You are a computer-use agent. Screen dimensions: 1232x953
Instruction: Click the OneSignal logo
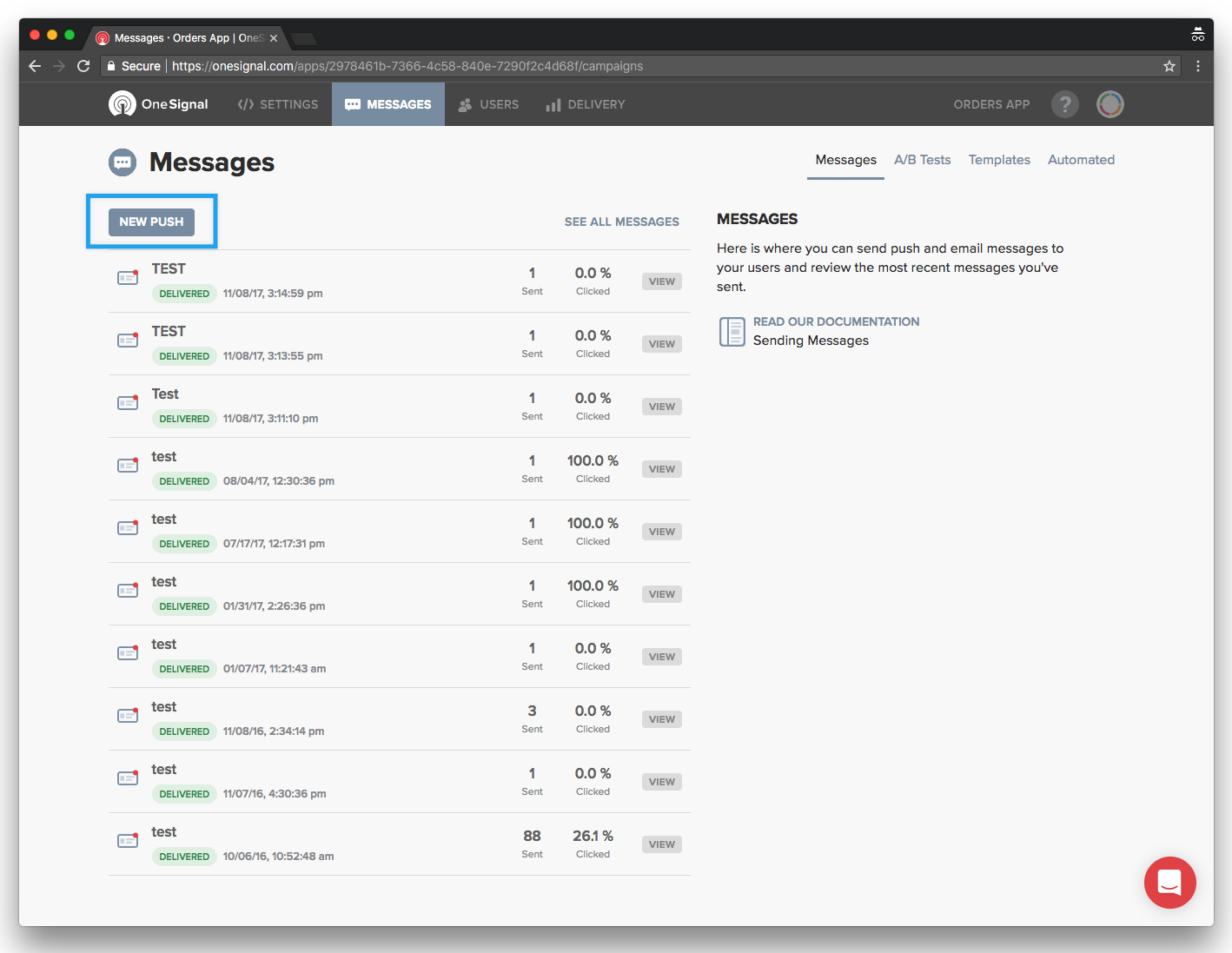click(x=158, y=104)
